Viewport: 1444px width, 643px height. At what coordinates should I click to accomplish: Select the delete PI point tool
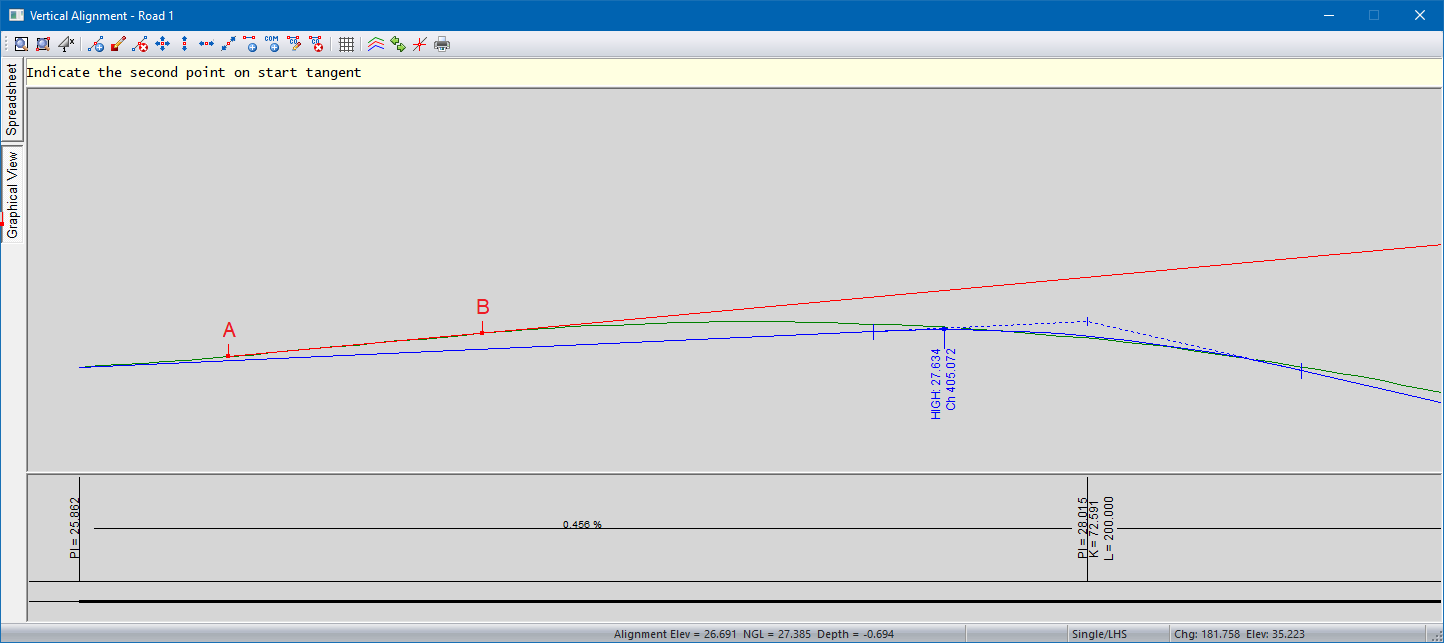point(140,44)
